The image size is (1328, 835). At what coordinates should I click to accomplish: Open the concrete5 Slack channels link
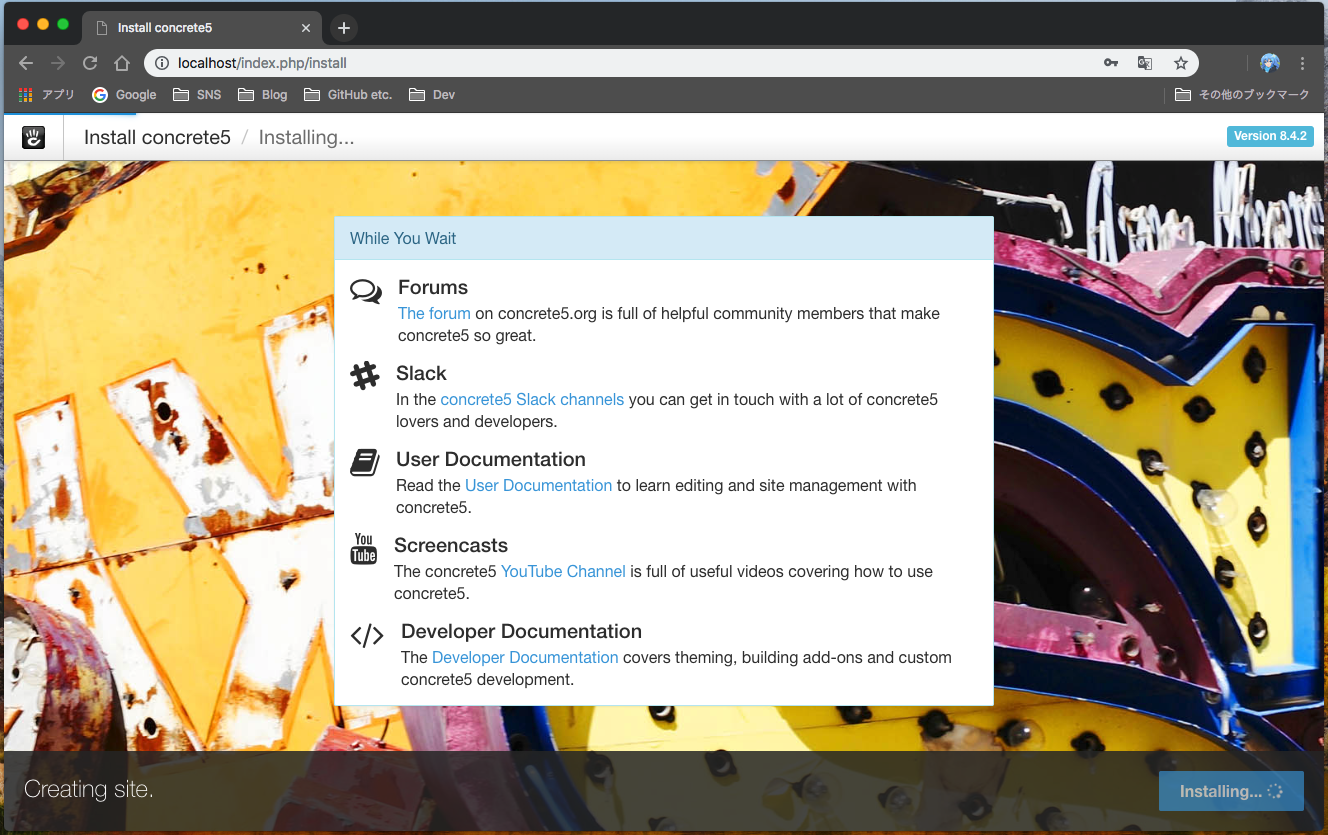pyautogui.click(x=532, y=399)
